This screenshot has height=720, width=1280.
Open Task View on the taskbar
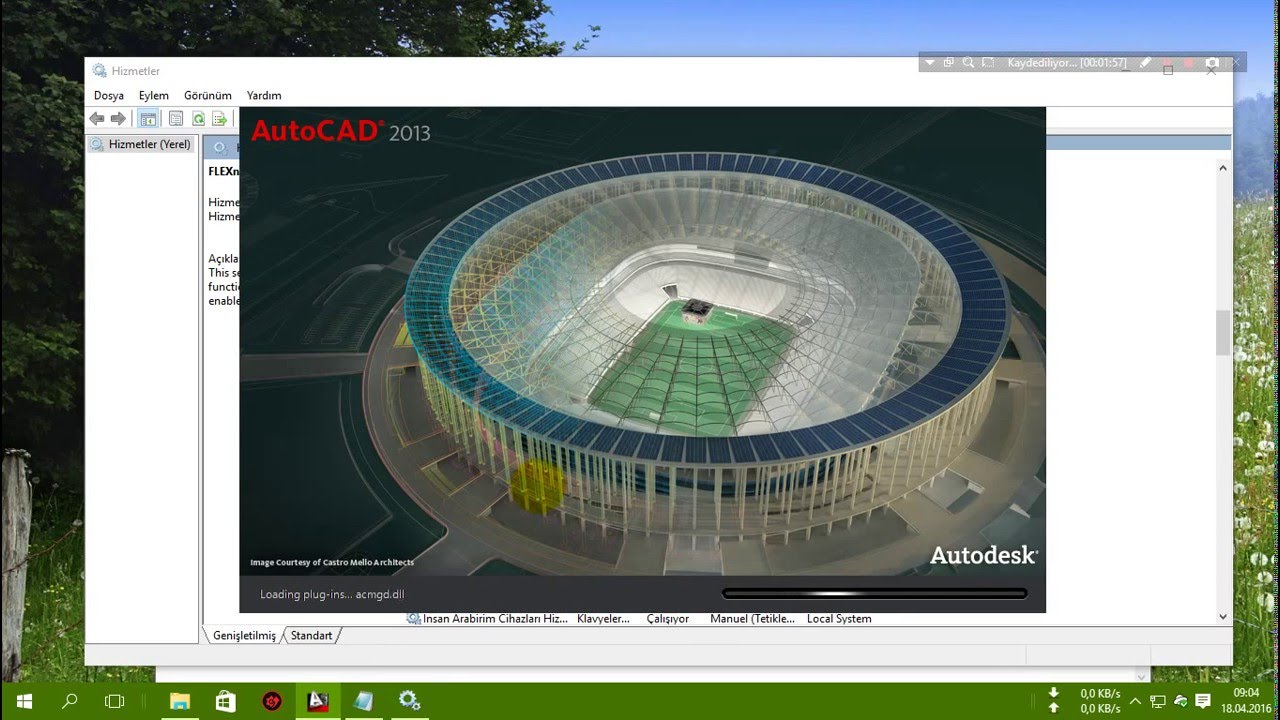[115, 701]
